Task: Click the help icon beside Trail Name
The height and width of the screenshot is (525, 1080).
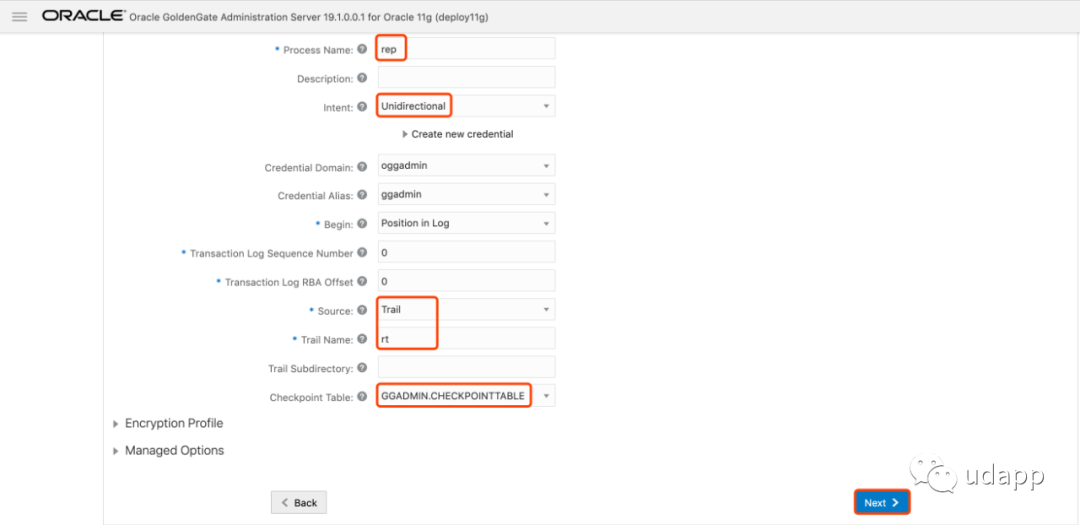Action: pos(362,340)
